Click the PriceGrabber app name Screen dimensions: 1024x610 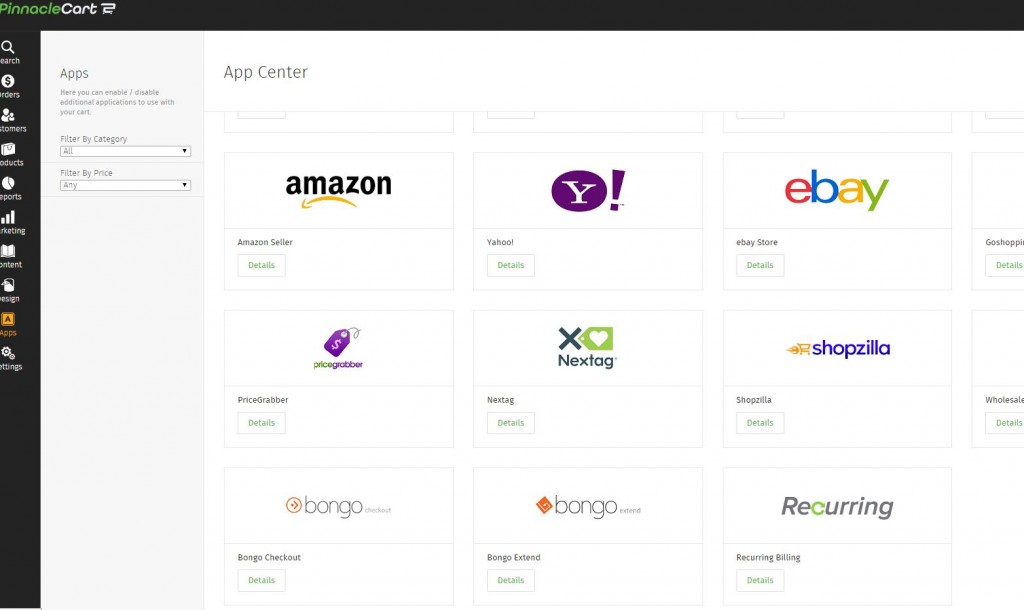tap(263, 400)
